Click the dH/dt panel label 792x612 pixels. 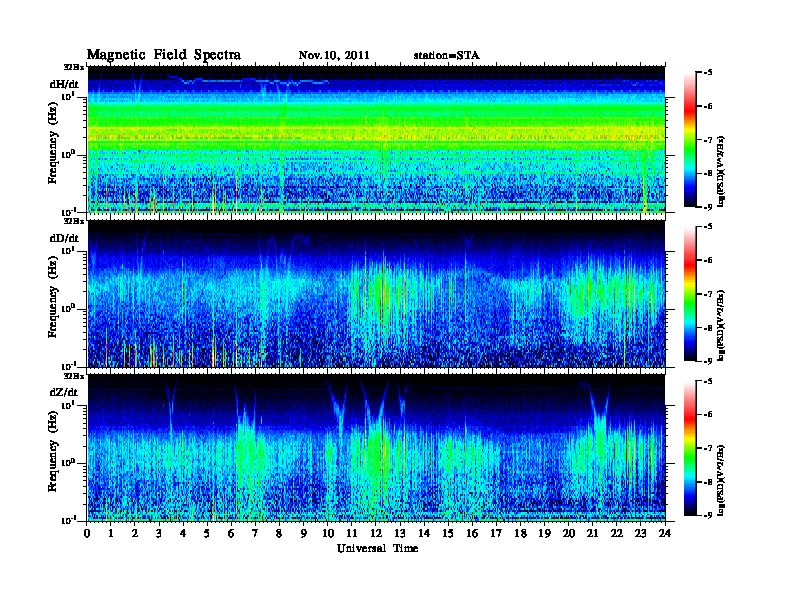tap(64, 84)
